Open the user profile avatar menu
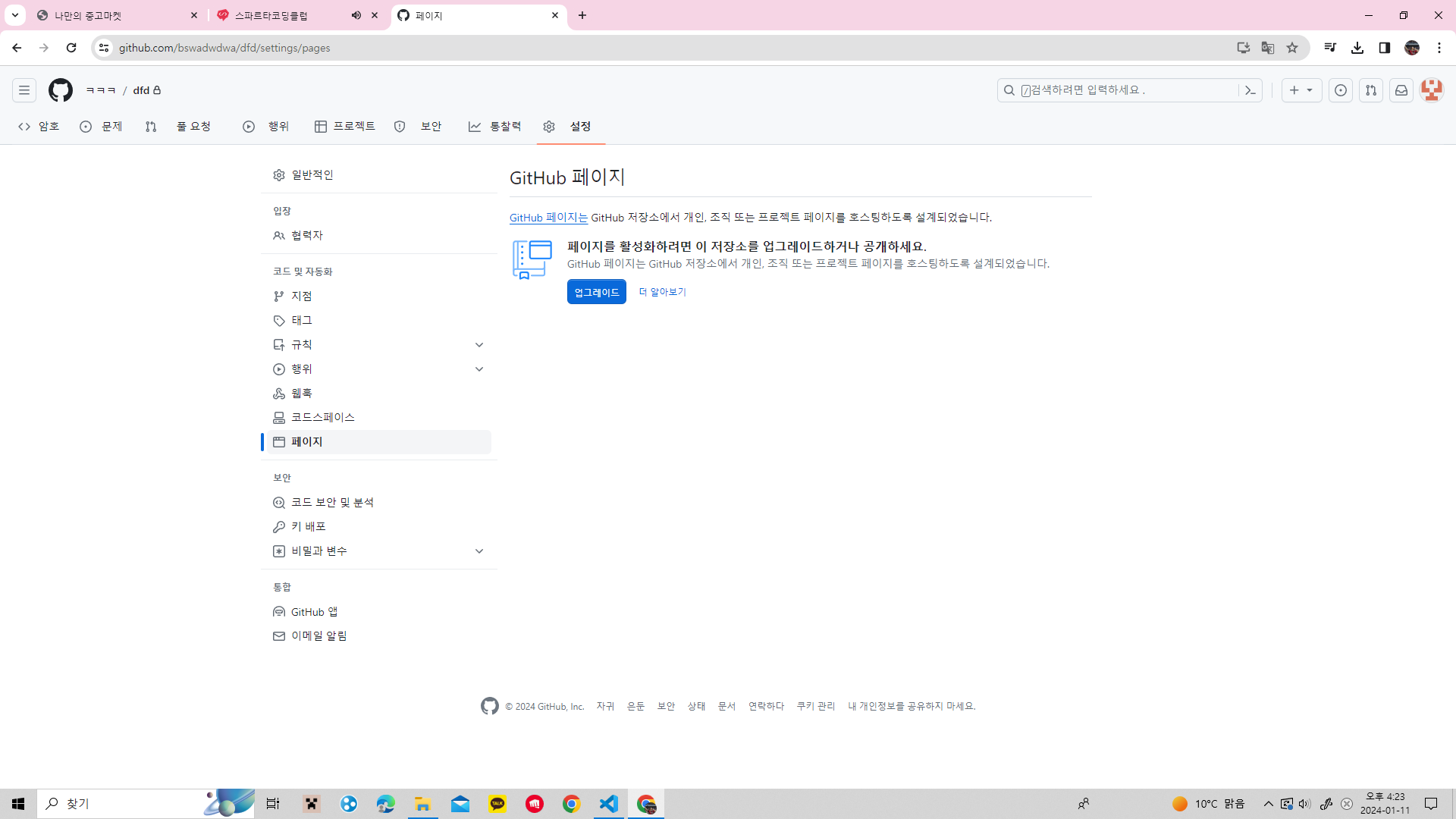Image resolution: width=1456 pixels, height=819 pixels. pyautogui.click(x=1432, y=90)
